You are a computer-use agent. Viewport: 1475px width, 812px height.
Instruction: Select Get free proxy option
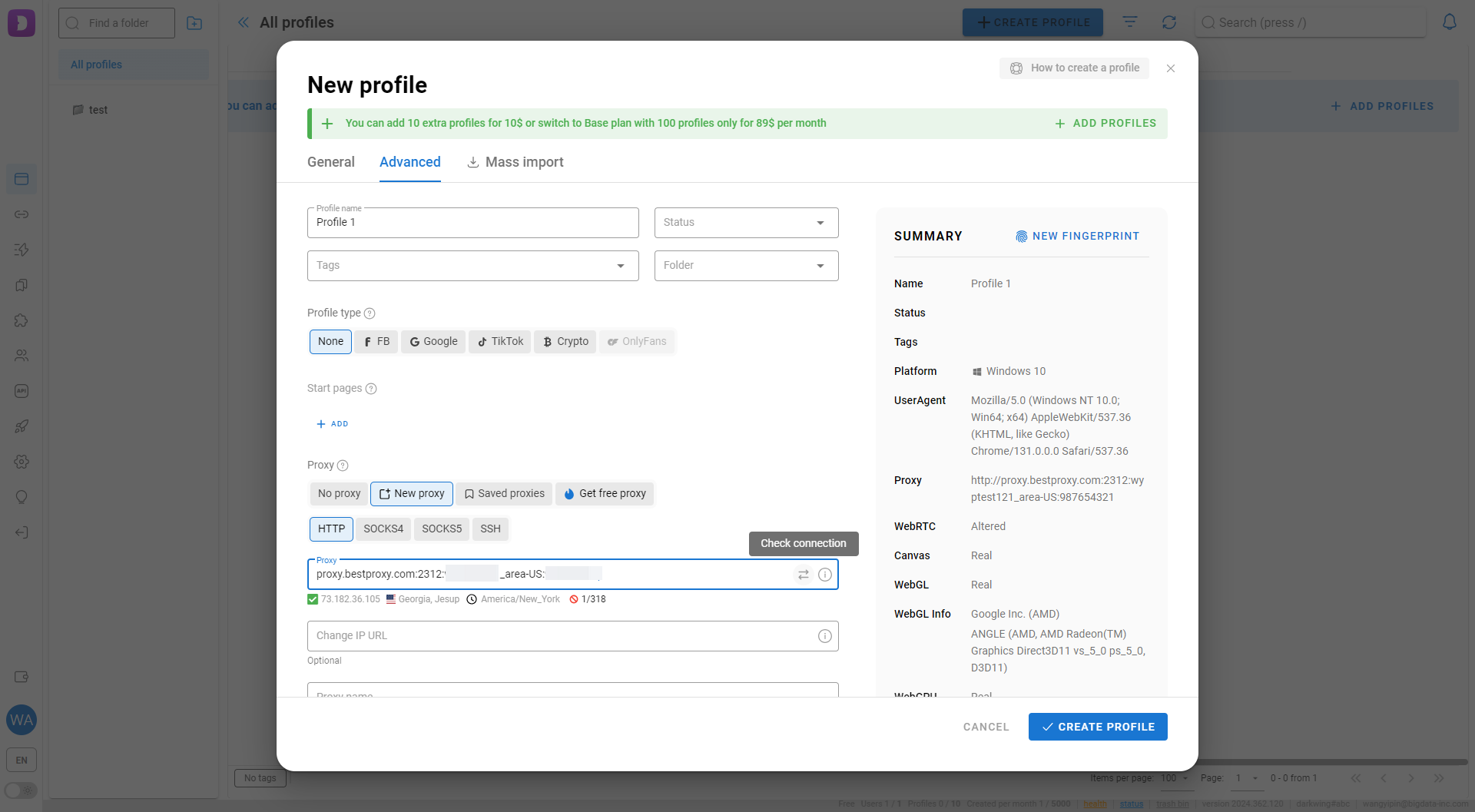click(605, 494)
